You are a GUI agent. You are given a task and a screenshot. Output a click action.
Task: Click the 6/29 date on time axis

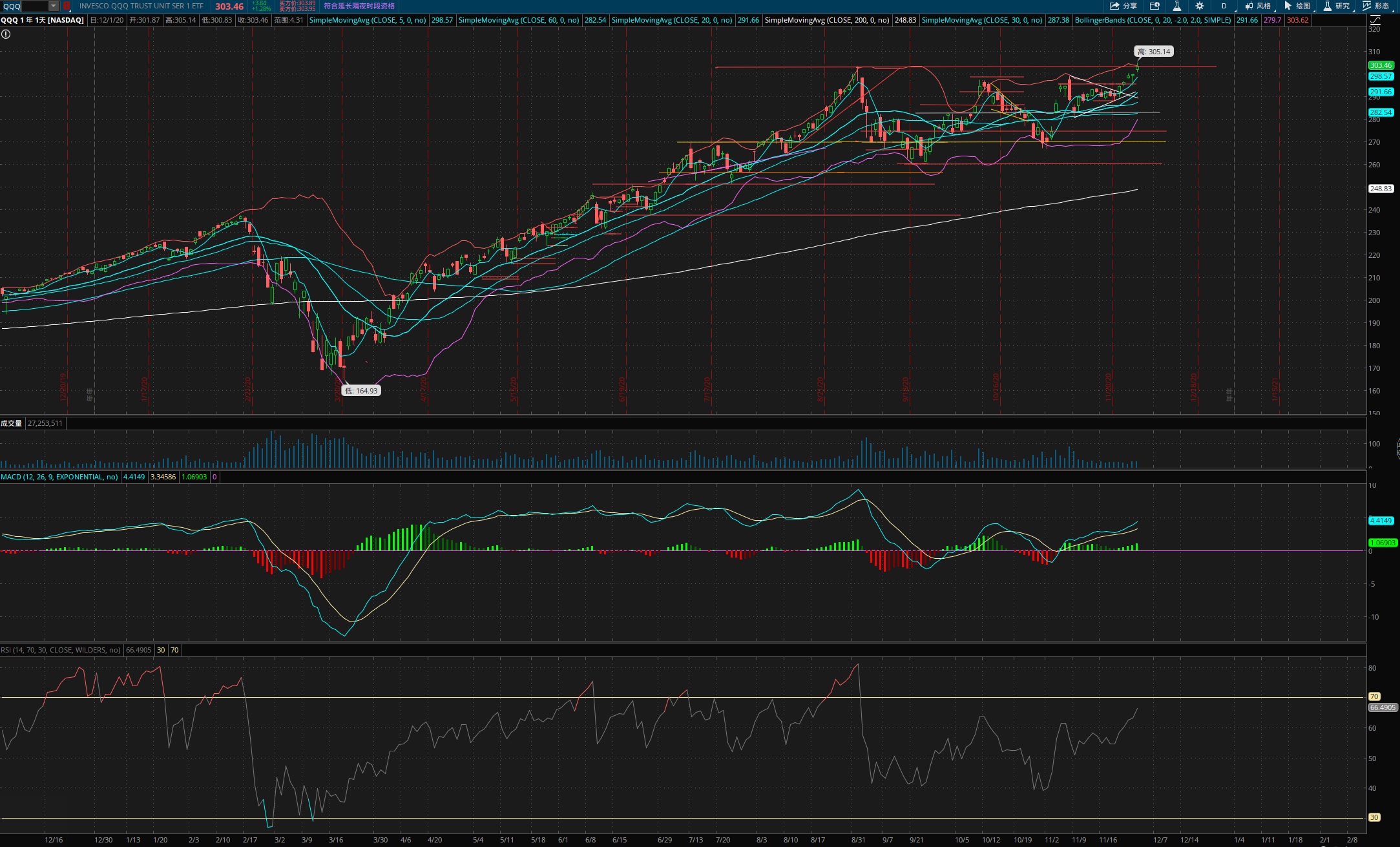click(665, 840)
